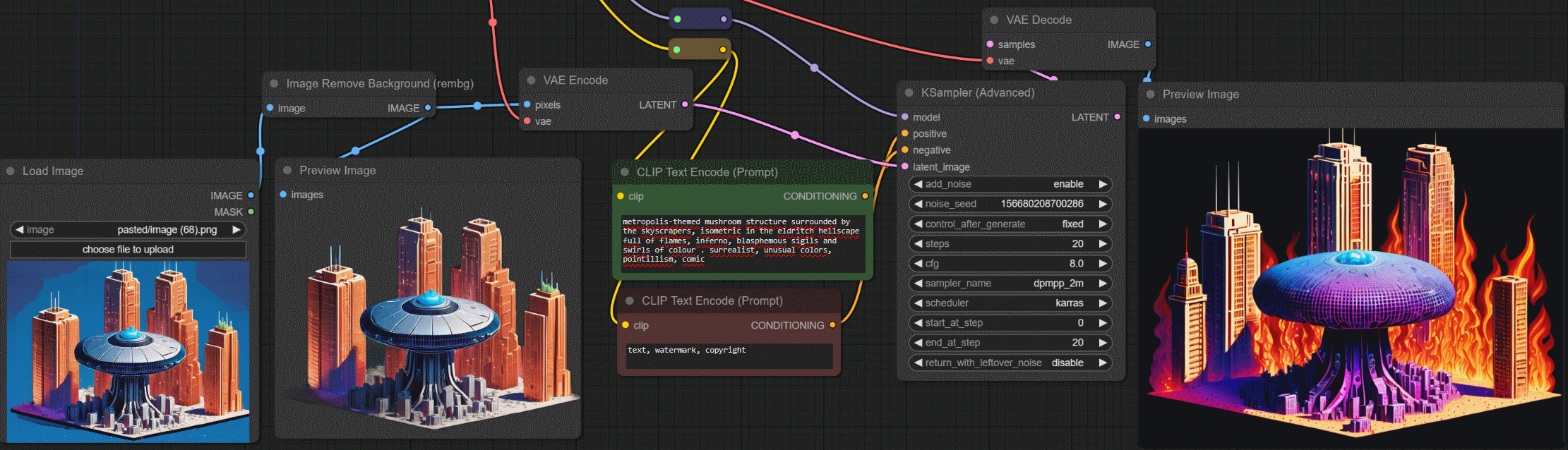Toggle return_with_leftover_noise disable setting
This screenshot has height=450, width=1568.
click(x=1010, y=363)
